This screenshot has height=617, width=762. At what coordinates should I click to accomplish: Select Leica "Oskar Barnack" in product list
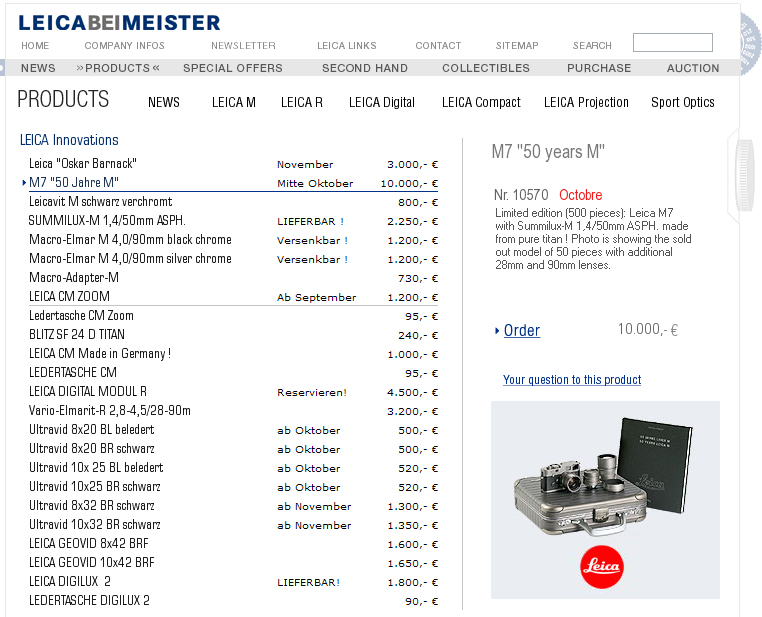click(83, 163)
